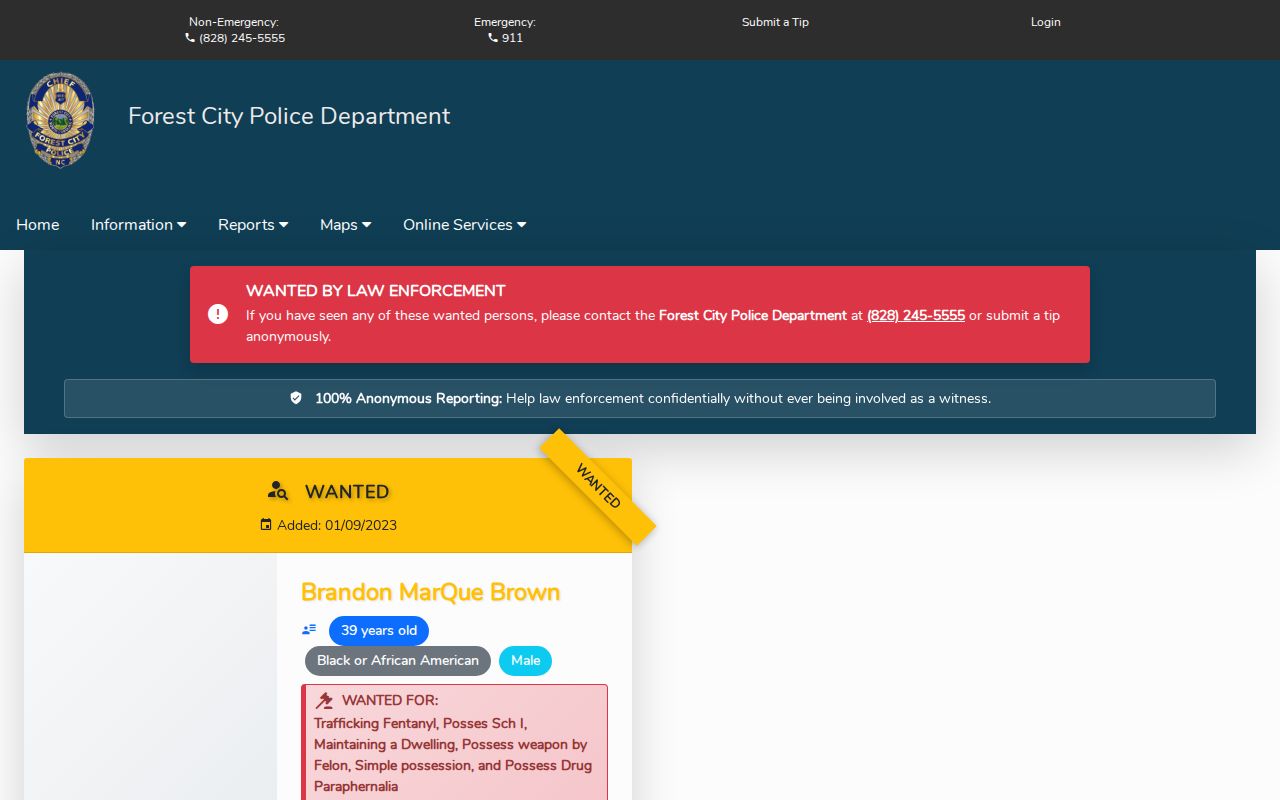Click the Forest City Police badge logo
The width and height of the screenshot is (1280, 800).
click(60, 119)
